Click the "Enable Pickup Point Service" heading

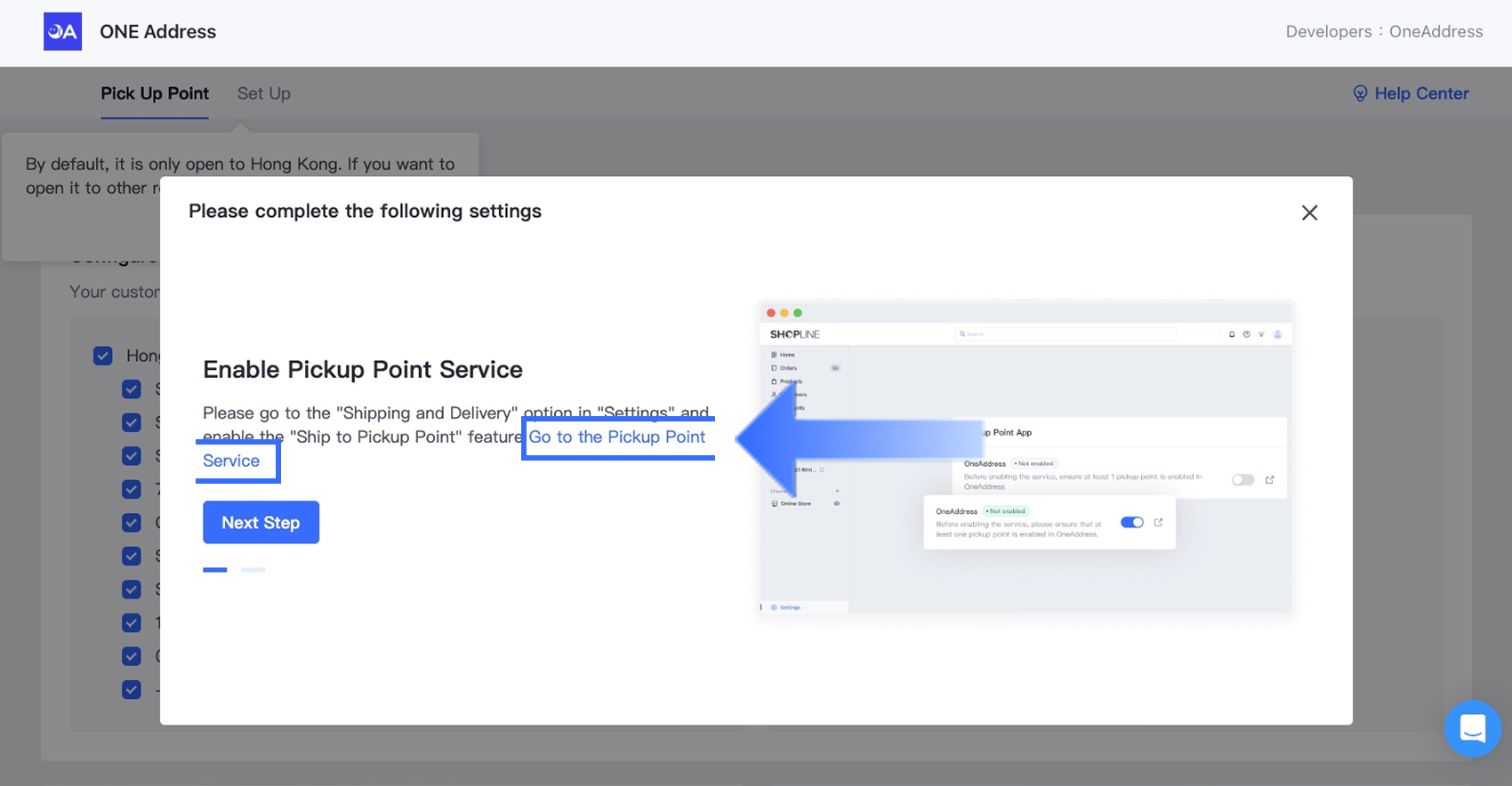pos(363,369)
